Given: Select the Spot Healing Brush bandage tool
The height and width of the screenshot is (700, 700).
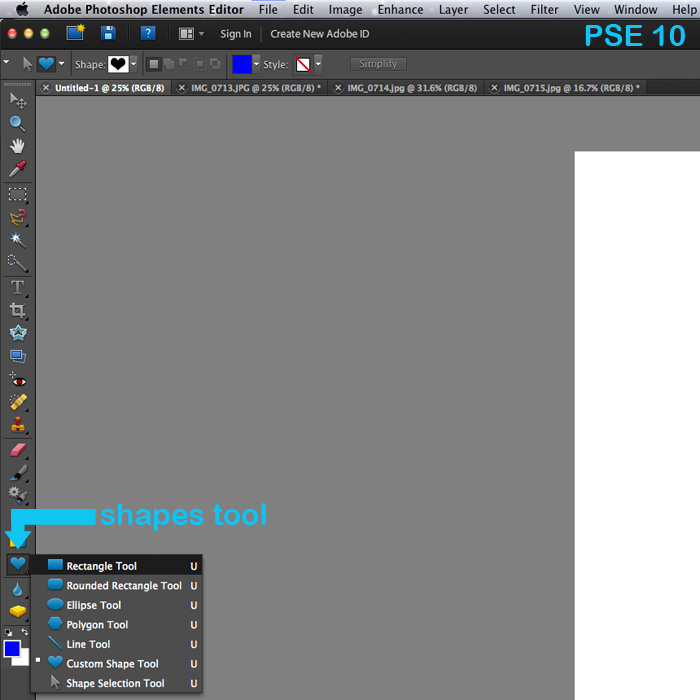Looking at the screenshot, I should [18, 402].
